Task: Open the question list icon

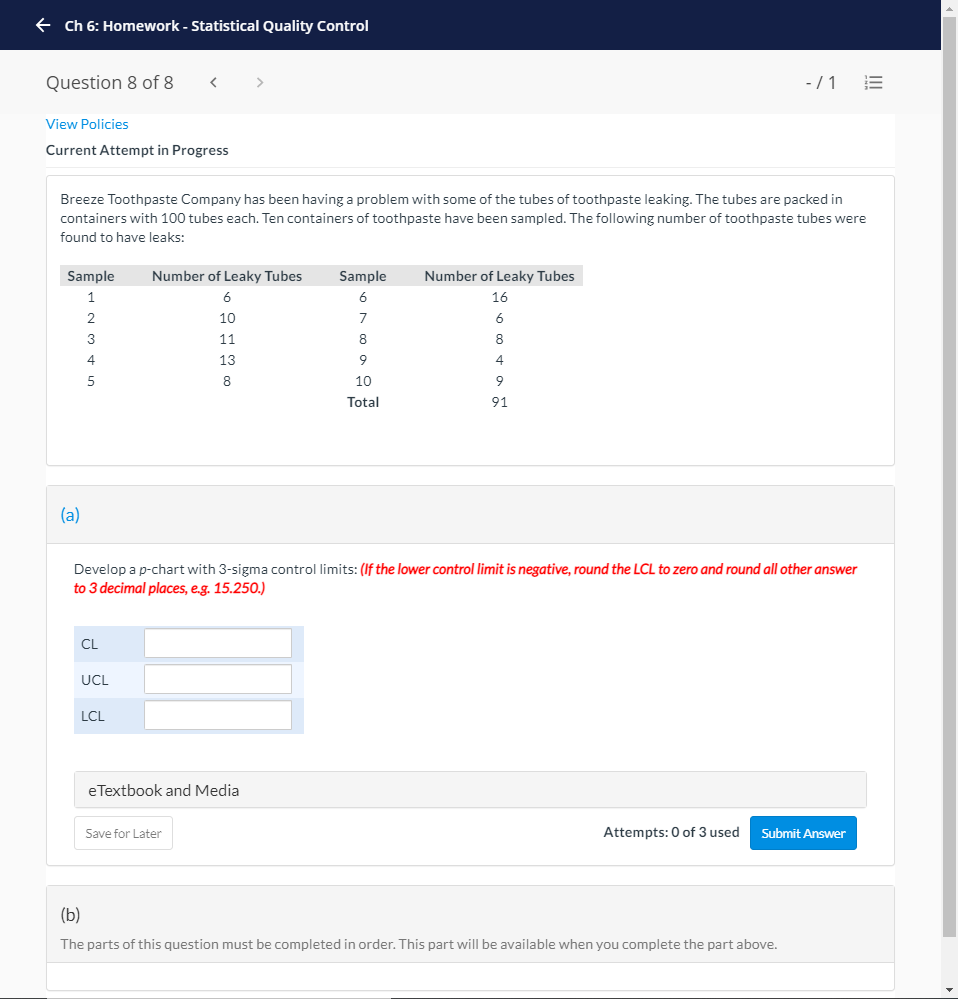Action: (873, 82)
